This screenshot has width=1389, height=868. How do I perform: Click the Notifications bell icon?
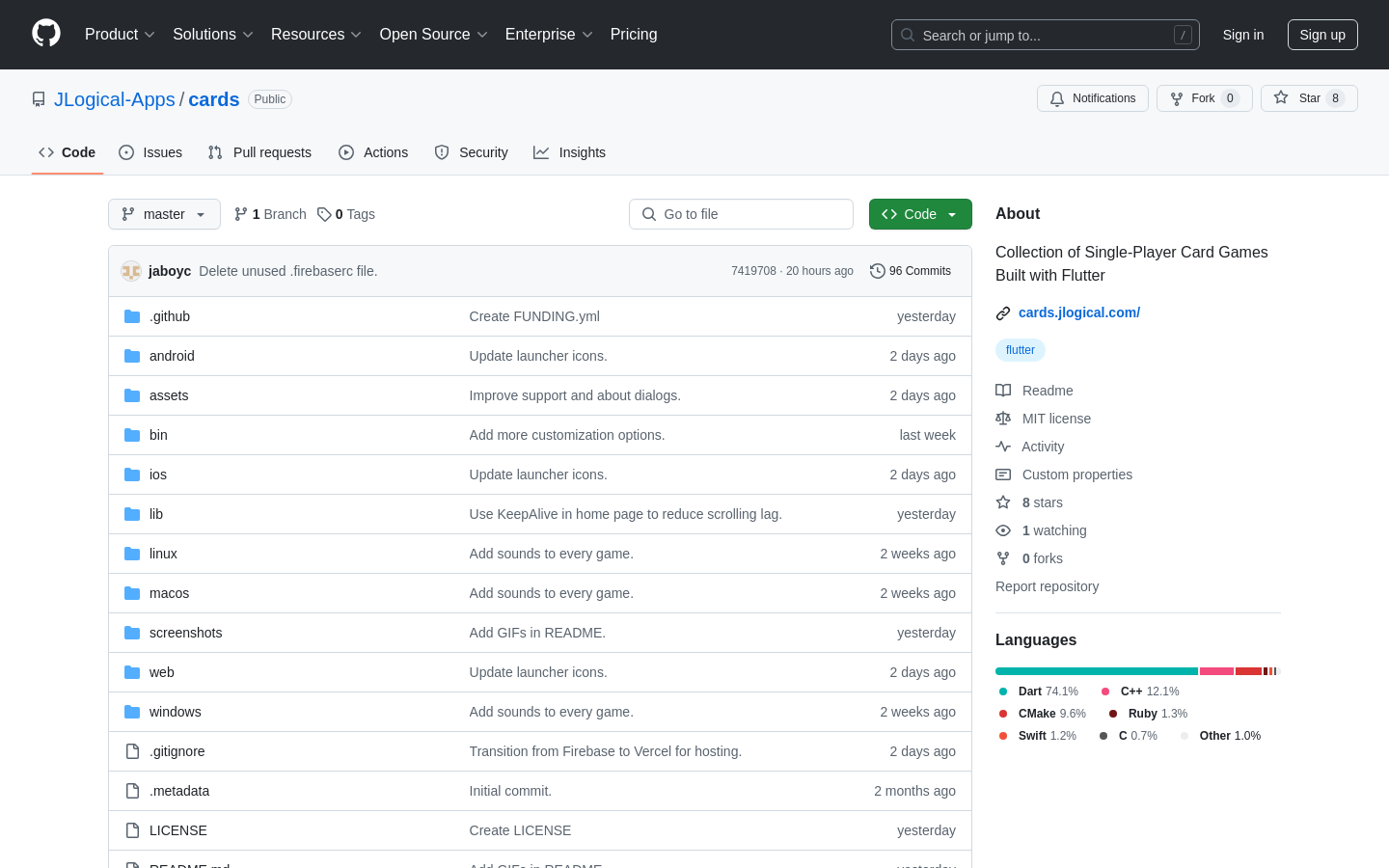pyautogui.click(x=1057, y=98)
